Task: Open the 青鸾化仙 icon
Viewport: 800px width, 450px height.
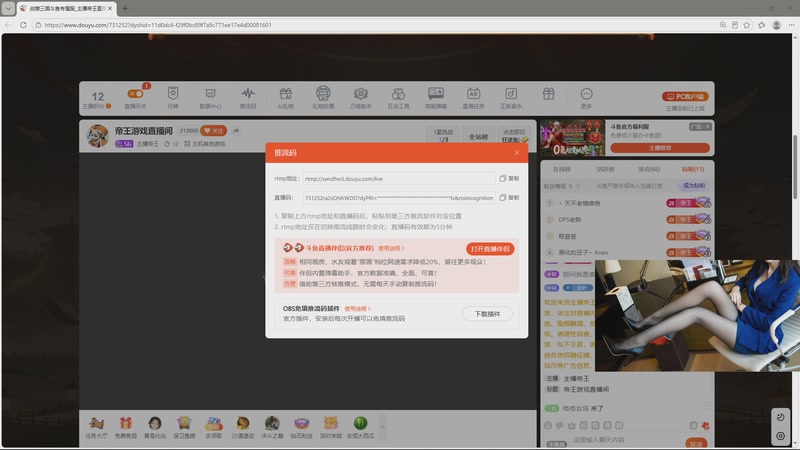Action: click(155, 427)
